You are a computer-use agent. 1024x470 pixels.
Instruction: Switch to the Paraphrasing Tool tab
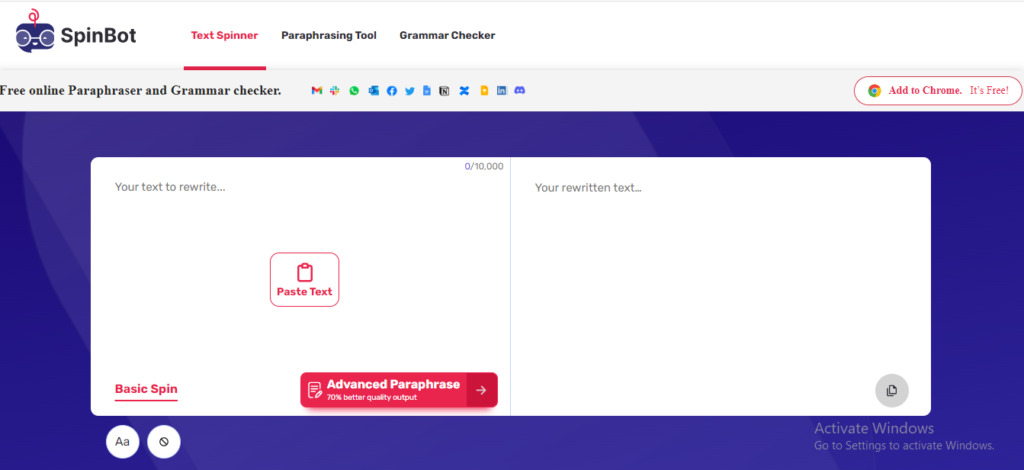(x=329, y=35)
